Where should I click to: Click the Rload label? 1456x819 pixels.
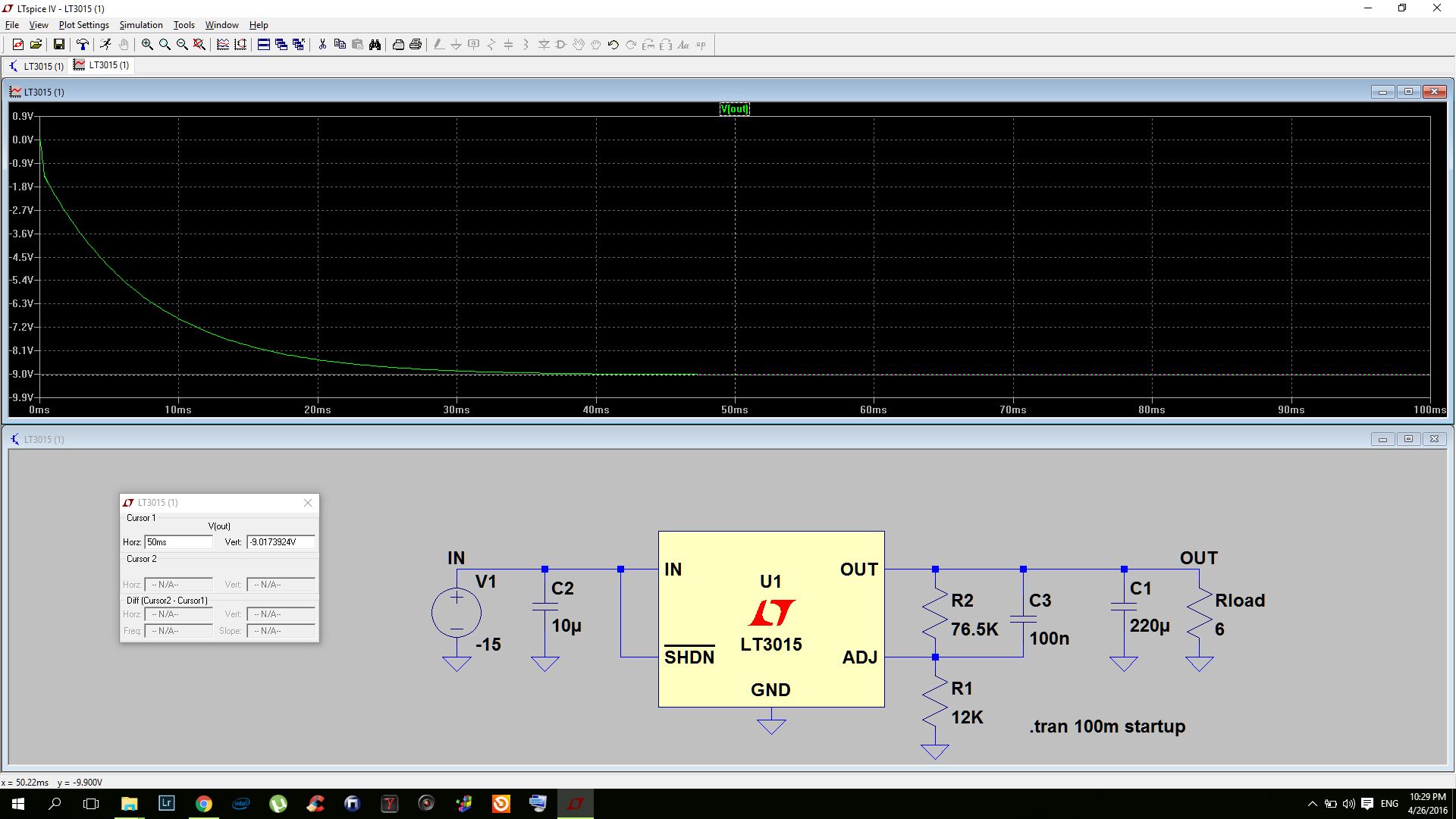[x=1240, y=601]
